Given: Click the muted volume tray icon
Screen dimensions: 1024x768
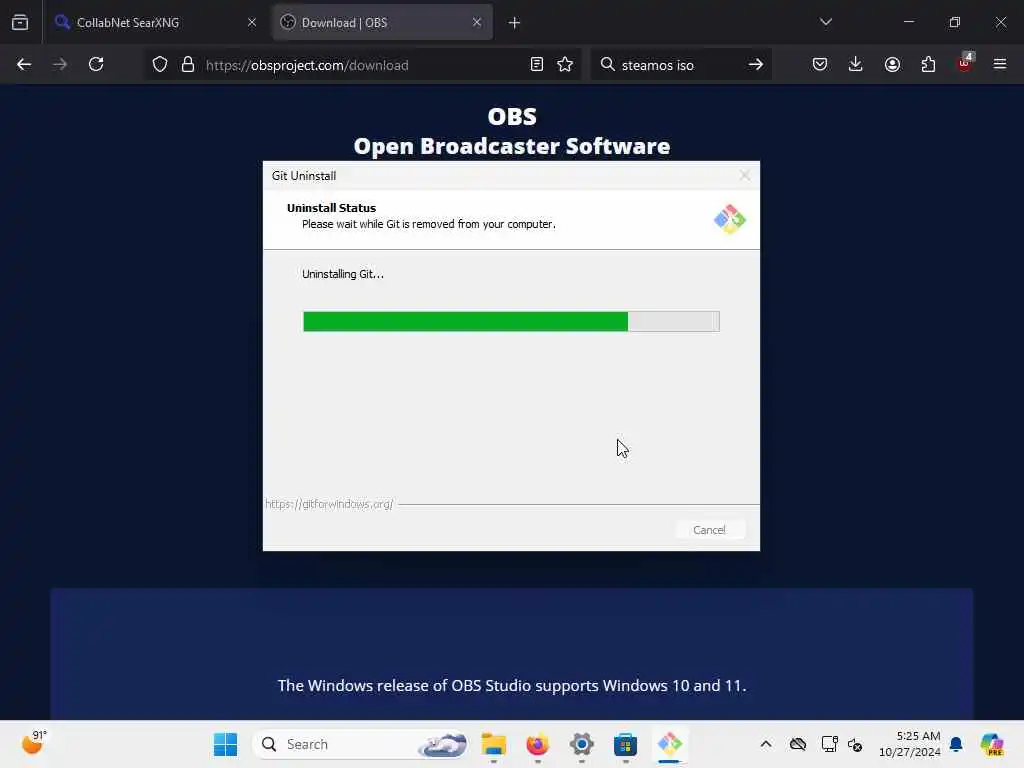Looking at the screenshot, I should (x=855, y=744).
